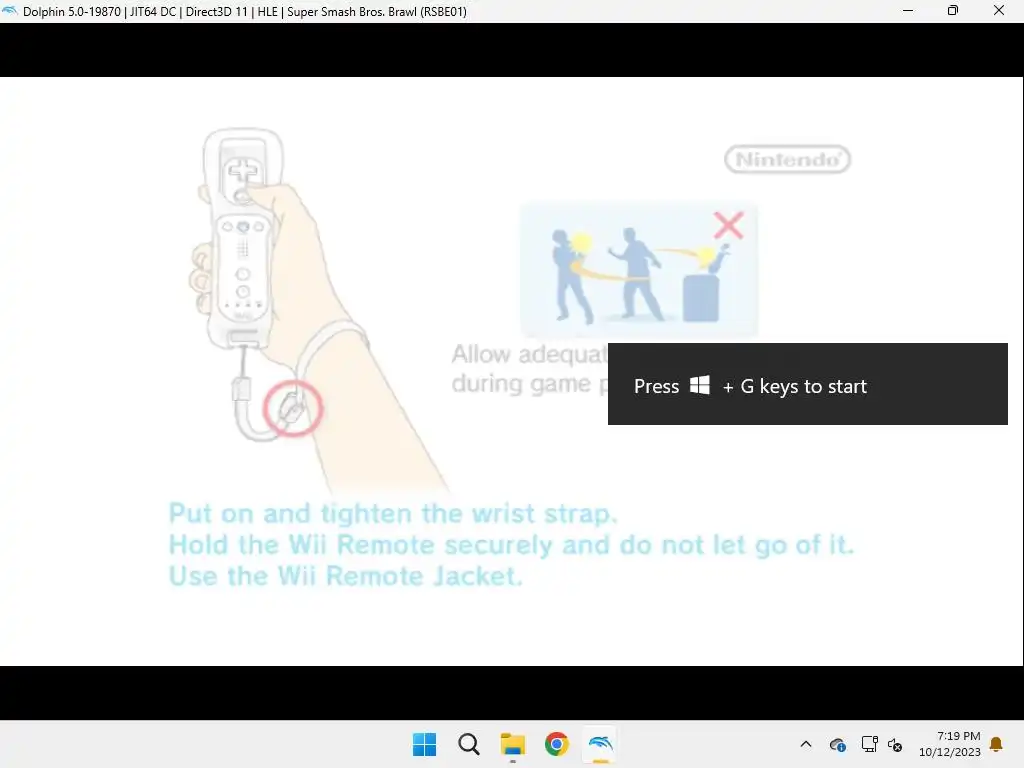Launch Google Chrome from the taskbar
Viewport: 1024px width, 768px height.
click(x=556, y=744)
